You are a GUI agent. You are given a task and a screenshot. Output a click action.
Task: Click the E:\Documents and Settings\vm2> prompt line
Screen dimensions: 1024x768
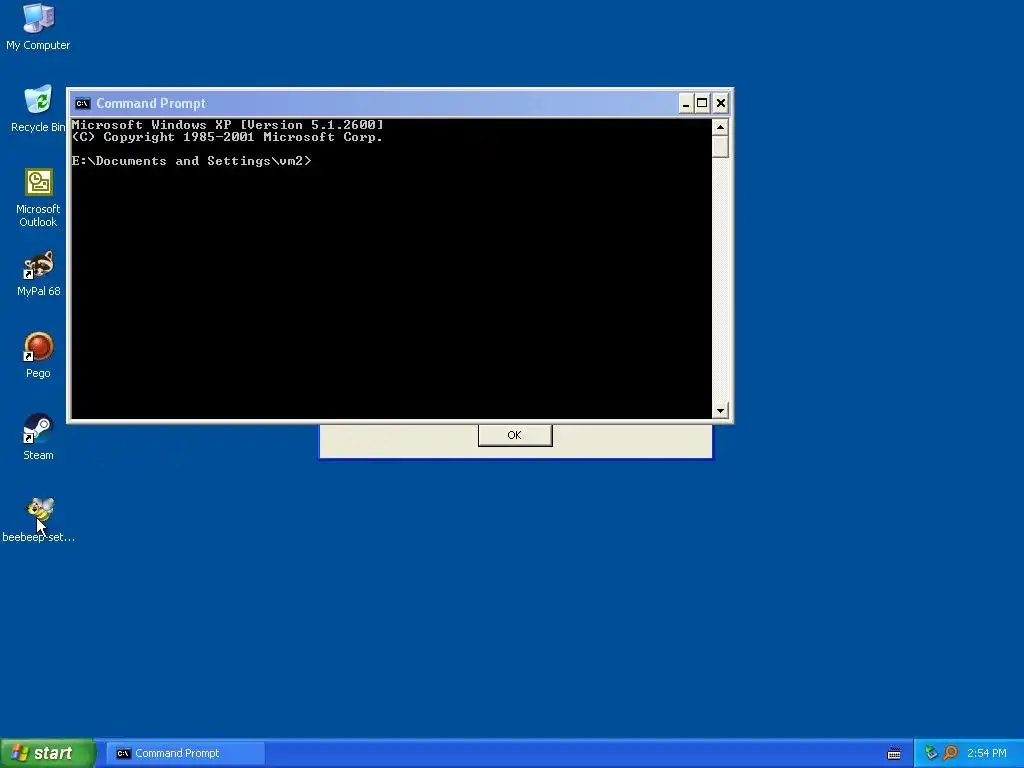pyautogui.click(x=192, y=161)
